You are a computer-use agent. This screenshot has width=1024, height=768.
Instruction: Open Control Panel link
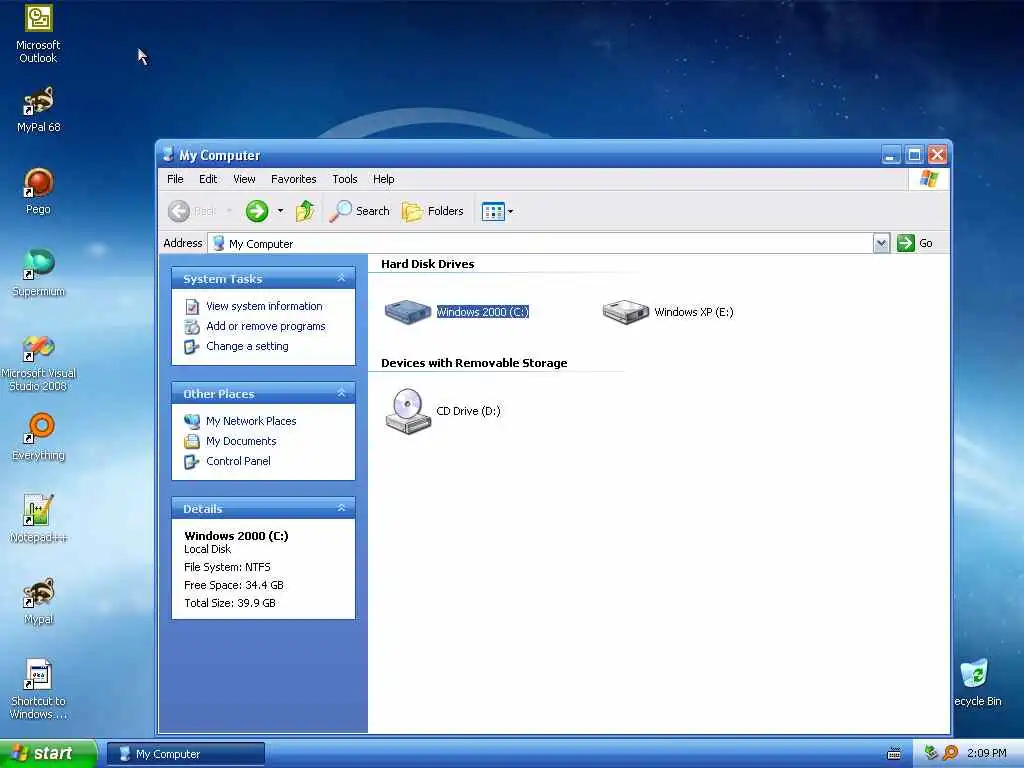point(238,461)
